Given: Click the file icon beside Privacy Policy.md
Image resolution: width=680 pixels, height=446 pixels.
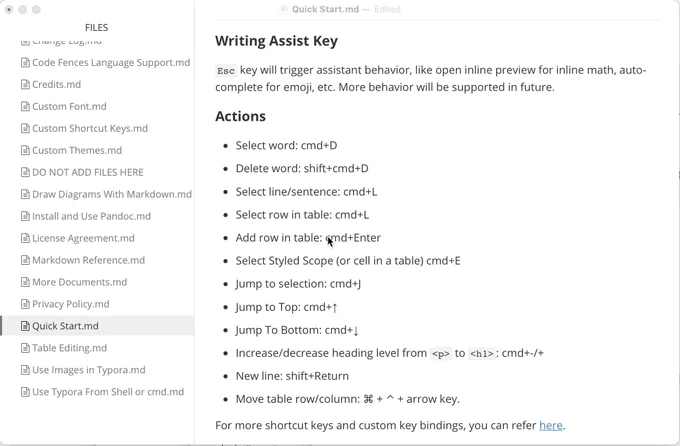Looking at the screenshot, I should [26, 304].
